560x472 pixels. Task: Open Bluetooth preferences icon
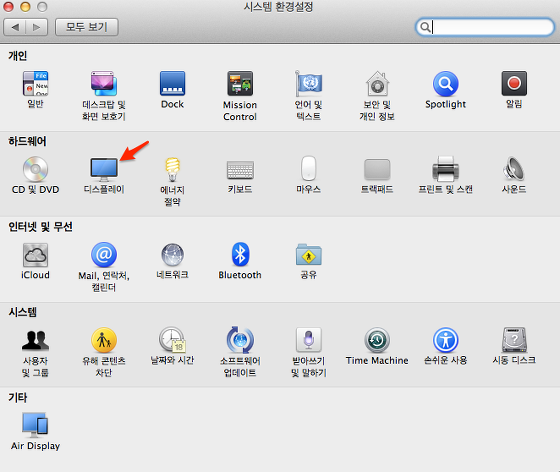point(240,255)
